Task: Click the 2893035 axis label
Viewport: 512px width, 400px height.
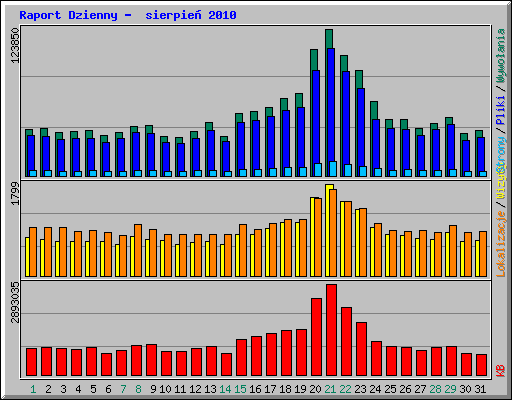Action: (15, 303)
